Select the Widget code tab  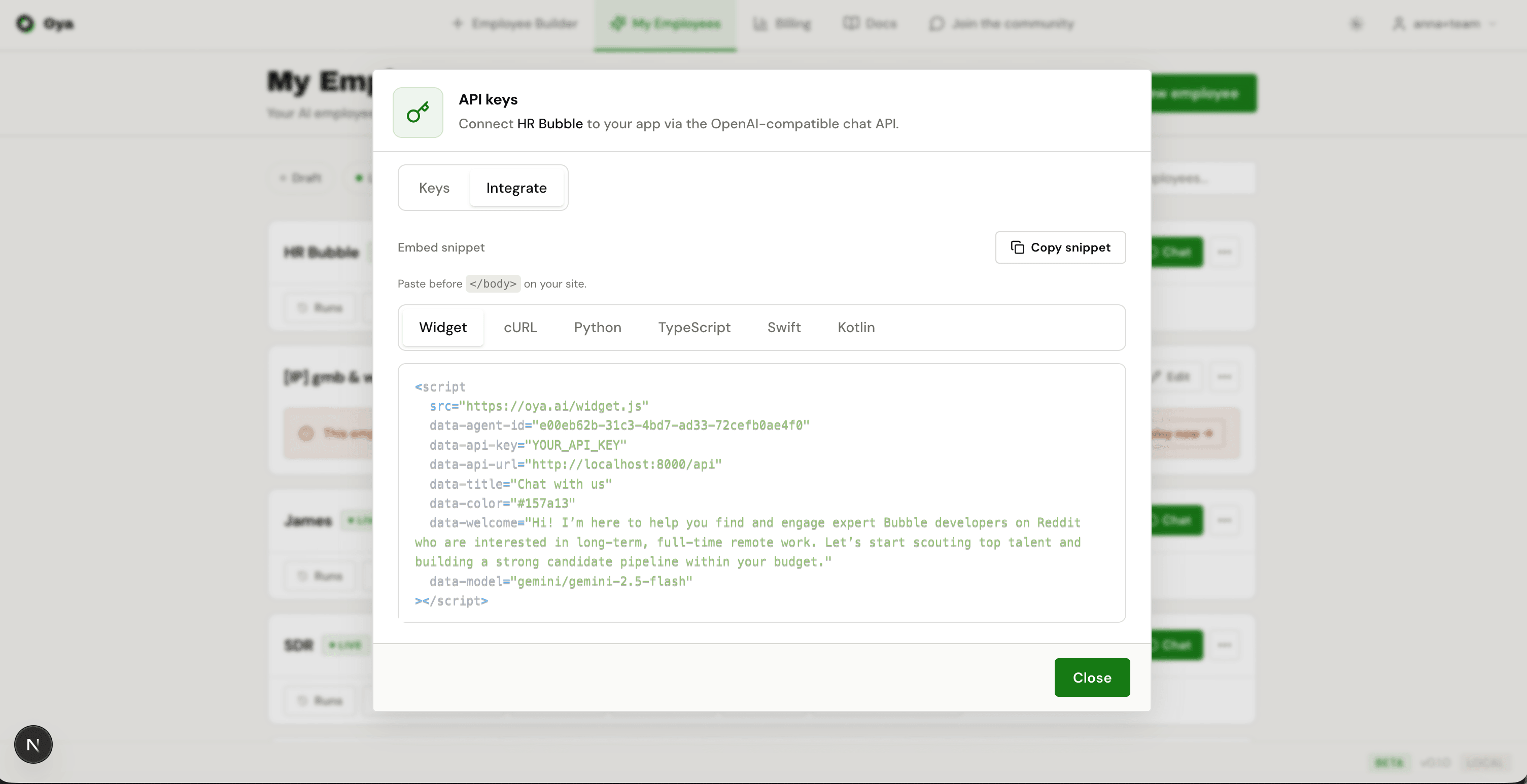click(x=443, y=328)
